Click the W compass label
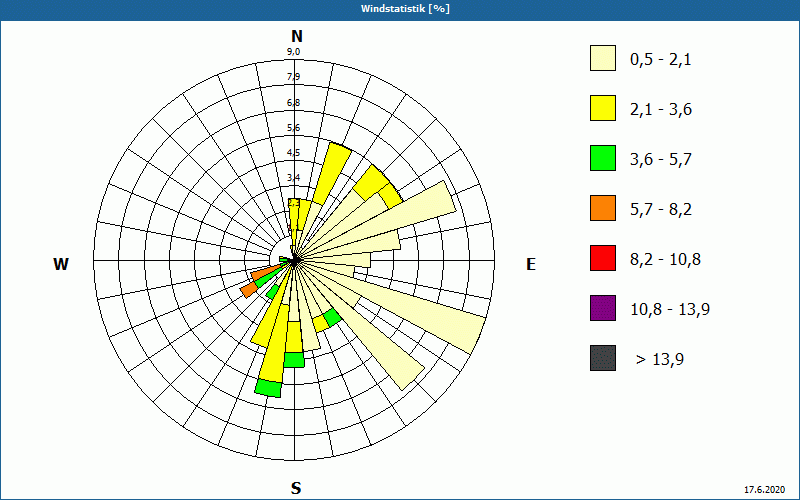This screenshot has height=500, width=800. point(61,264)
